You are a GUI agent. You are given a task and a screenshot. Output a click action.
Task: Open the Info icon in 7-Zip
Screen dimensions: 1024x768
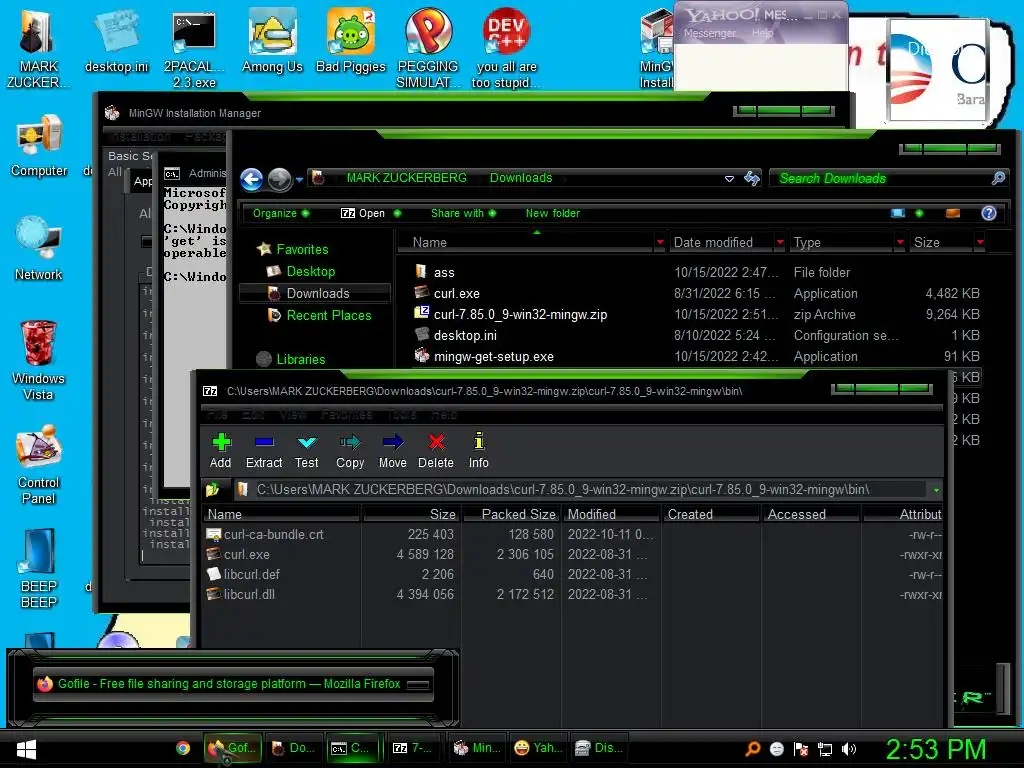point(479,441)
